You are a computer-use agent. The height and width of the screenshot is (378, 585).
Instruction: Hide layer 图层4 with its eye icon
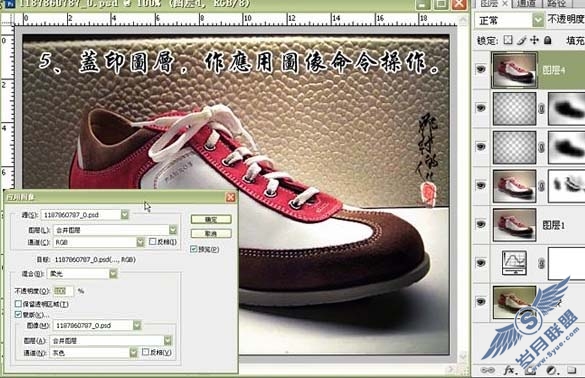coord(481,69)
